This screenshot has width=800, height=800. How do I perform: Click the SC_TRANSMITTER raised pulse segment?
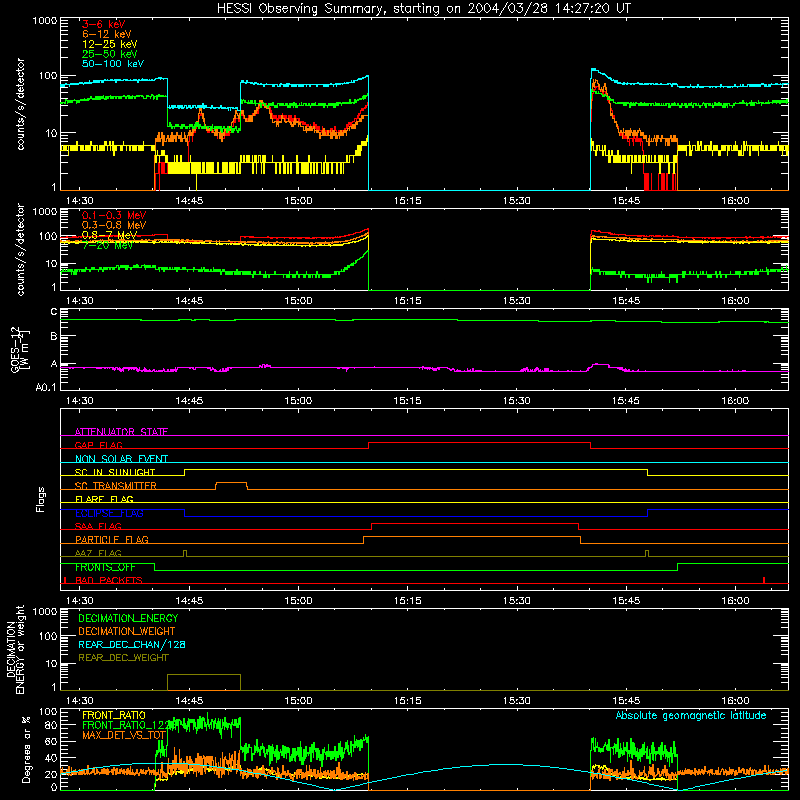(232, 483)
